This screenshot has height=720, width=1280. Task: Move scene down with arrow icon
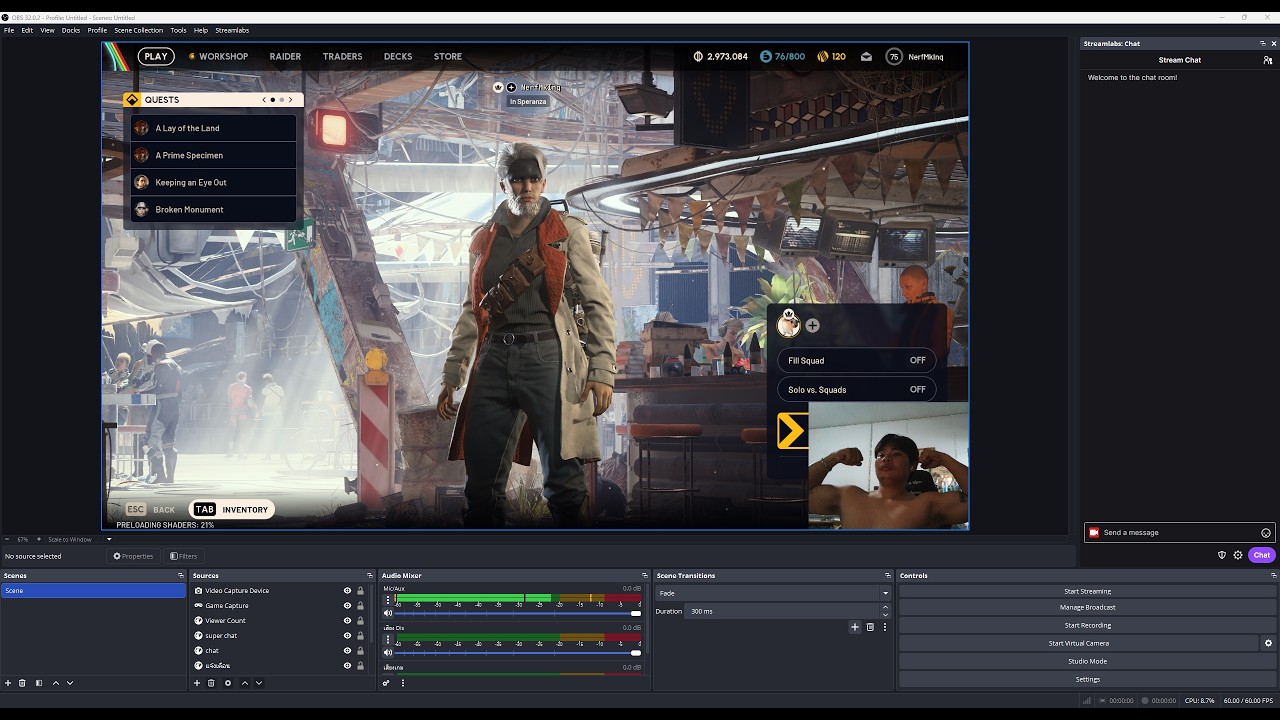70,683
